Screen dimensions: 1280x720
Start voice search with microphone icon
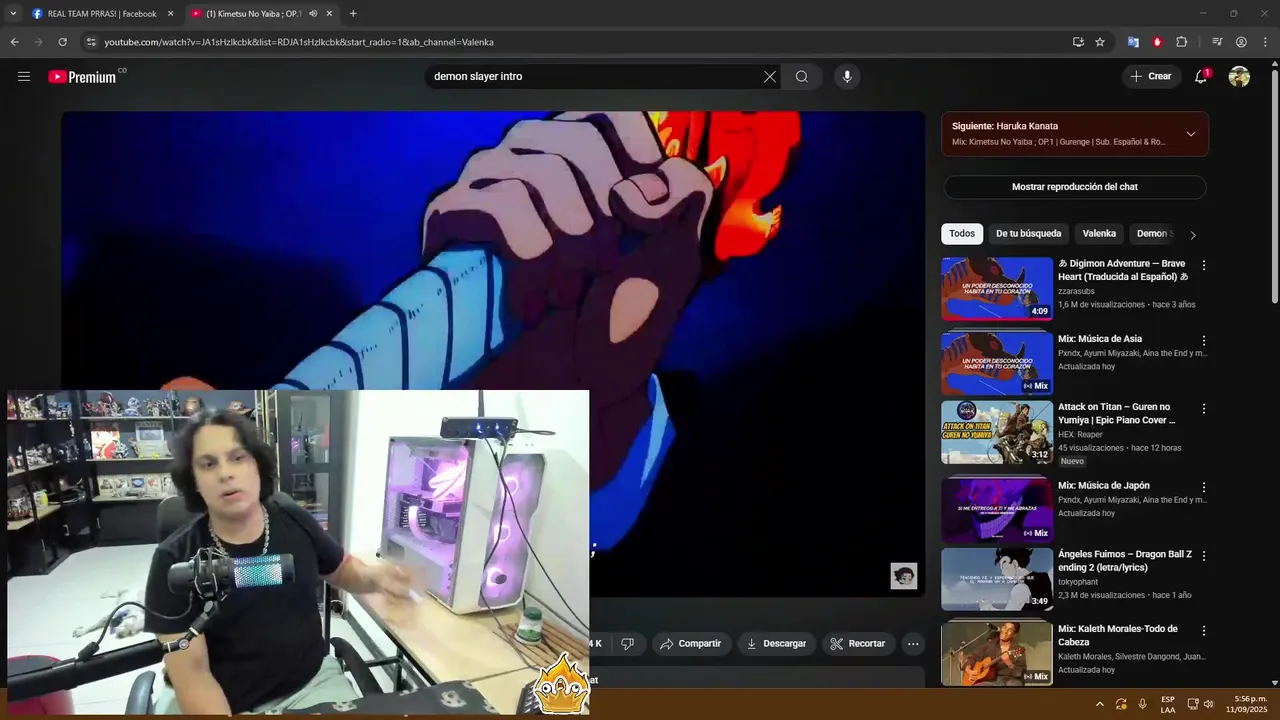tap(847, 77)
